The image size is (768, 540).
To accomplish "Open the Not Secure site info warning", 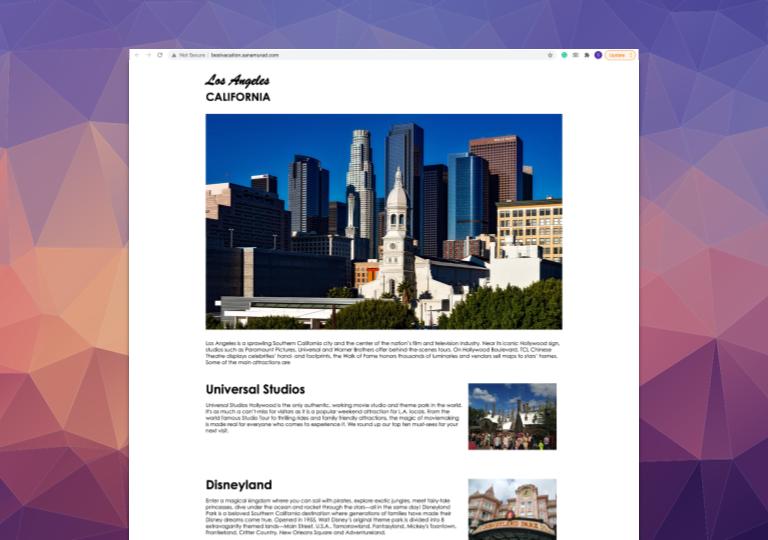I will coord(188,55).
